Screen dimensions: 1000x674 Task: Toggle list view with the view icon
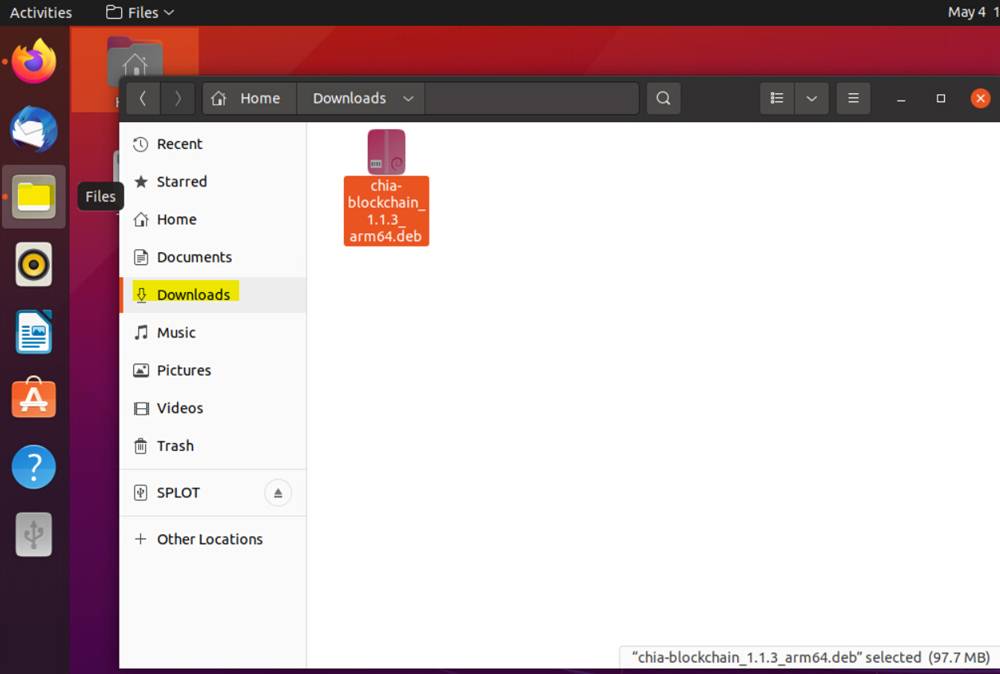pos(777,98)
